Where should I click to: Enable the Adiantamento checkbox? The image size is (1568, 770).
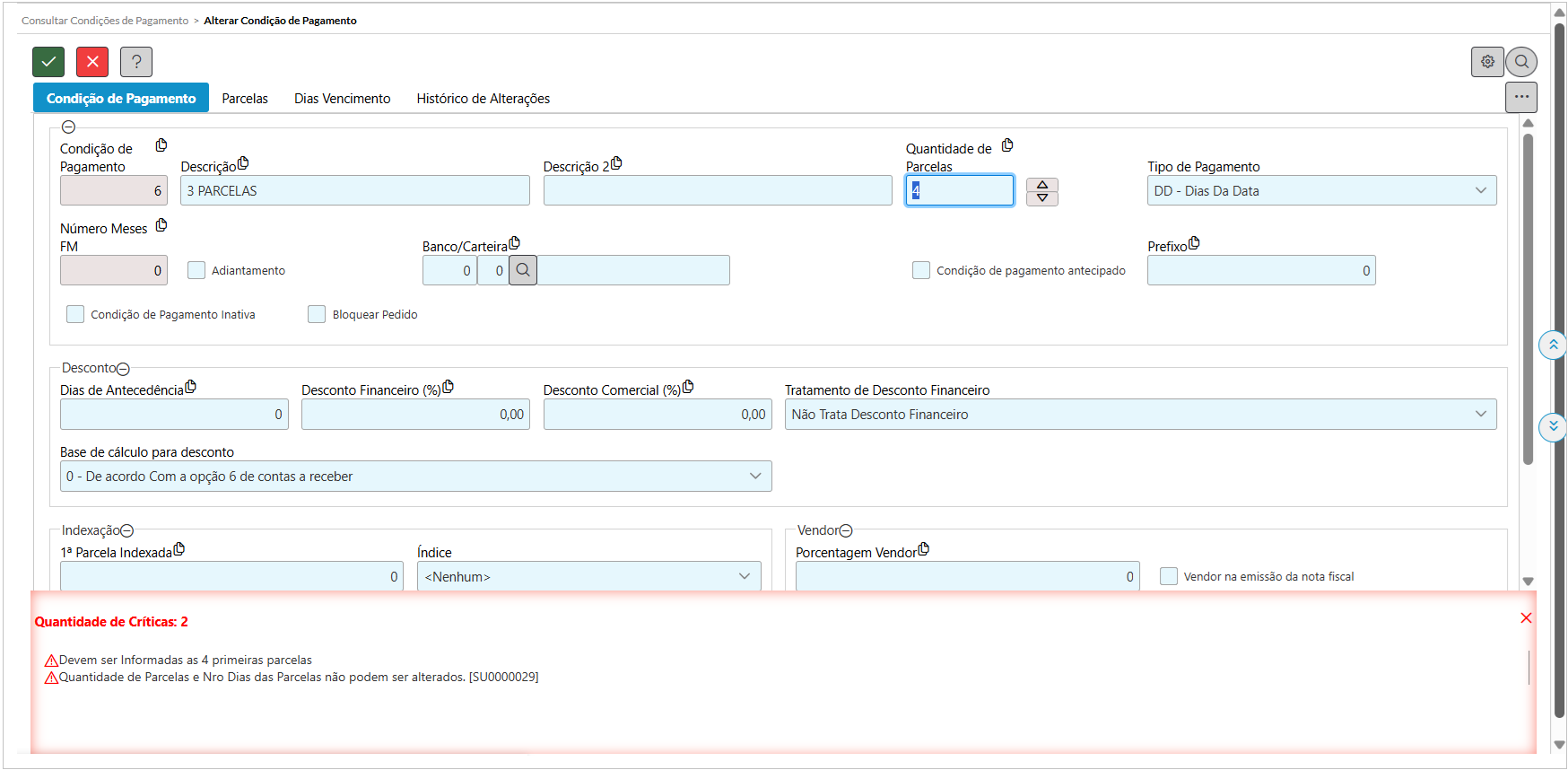click(x=196, y=270)
